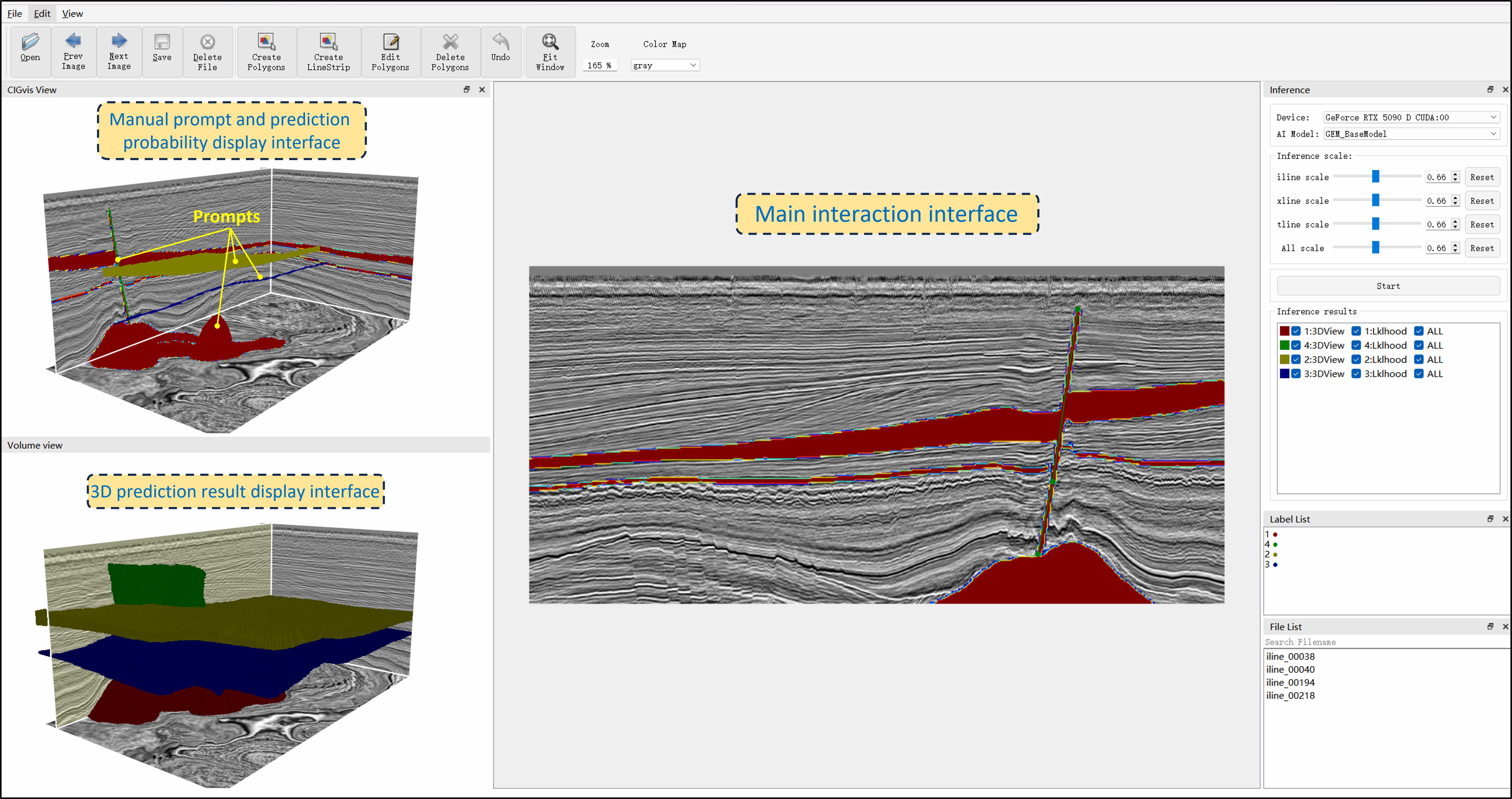Activate the Edit Polygons tool

[x=390, y=51]
